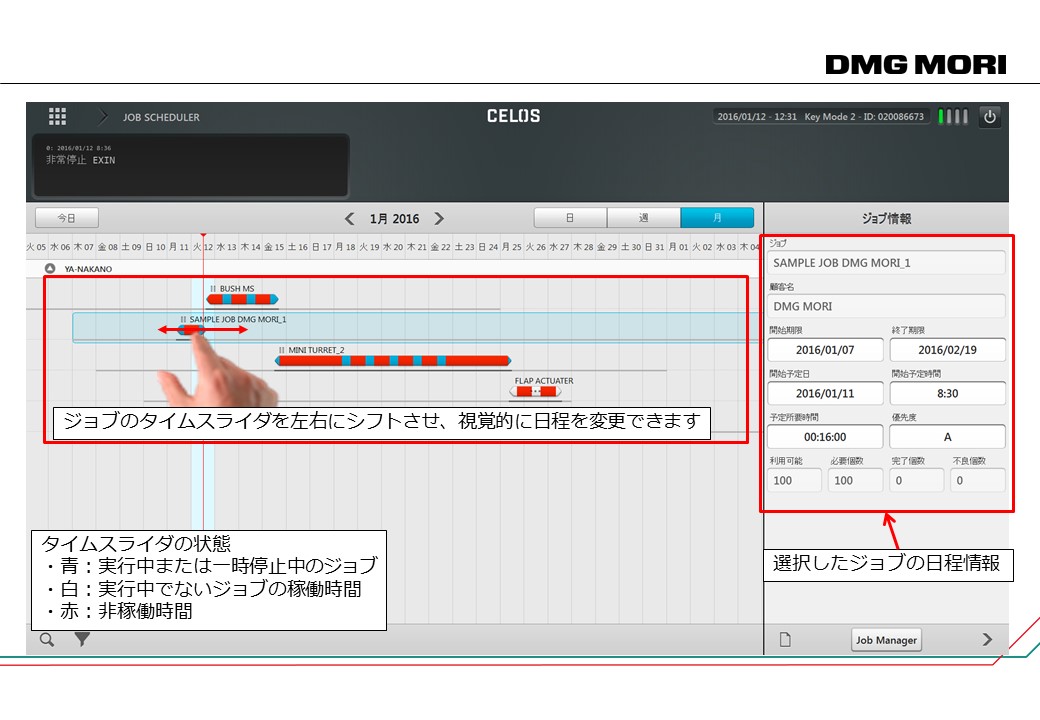Click the customer name field DMG MORI
The width and height of the screenshot is (1040, 720).
[886, 306]
